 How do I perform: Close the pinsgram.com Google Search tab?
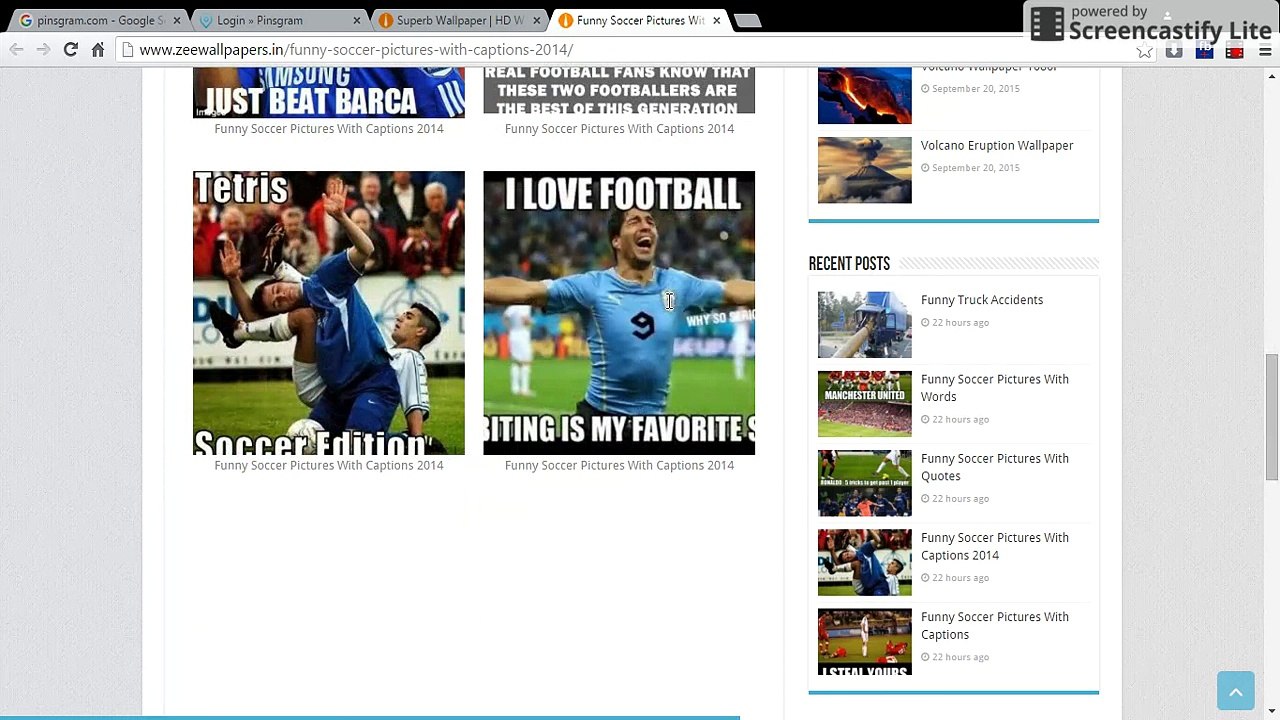tap(178, 20)
